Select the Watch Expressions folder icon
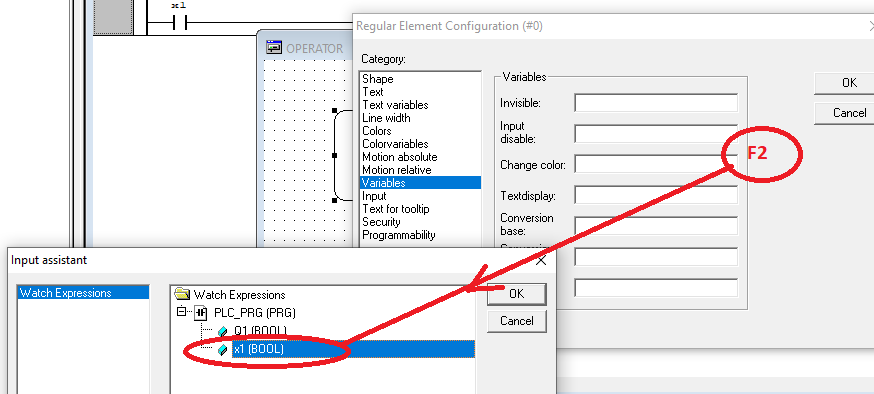Image resolution: width=874 pixels, height=394 pixels. (182, 294)
